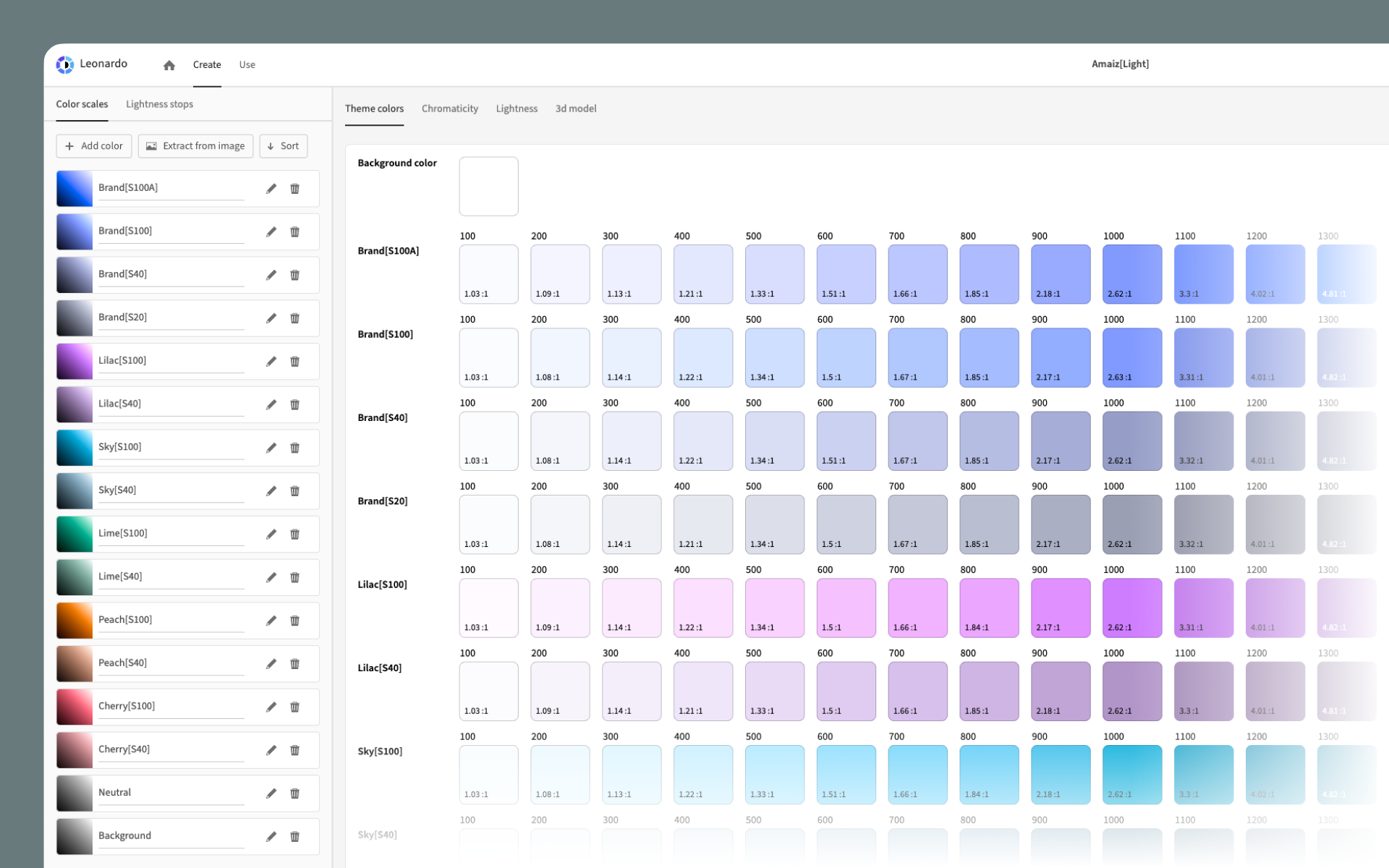Viewport: 1389px width, 868px height.
Task: Delete the Brand[S100A] color scale
Action: [x=295, y=189]
